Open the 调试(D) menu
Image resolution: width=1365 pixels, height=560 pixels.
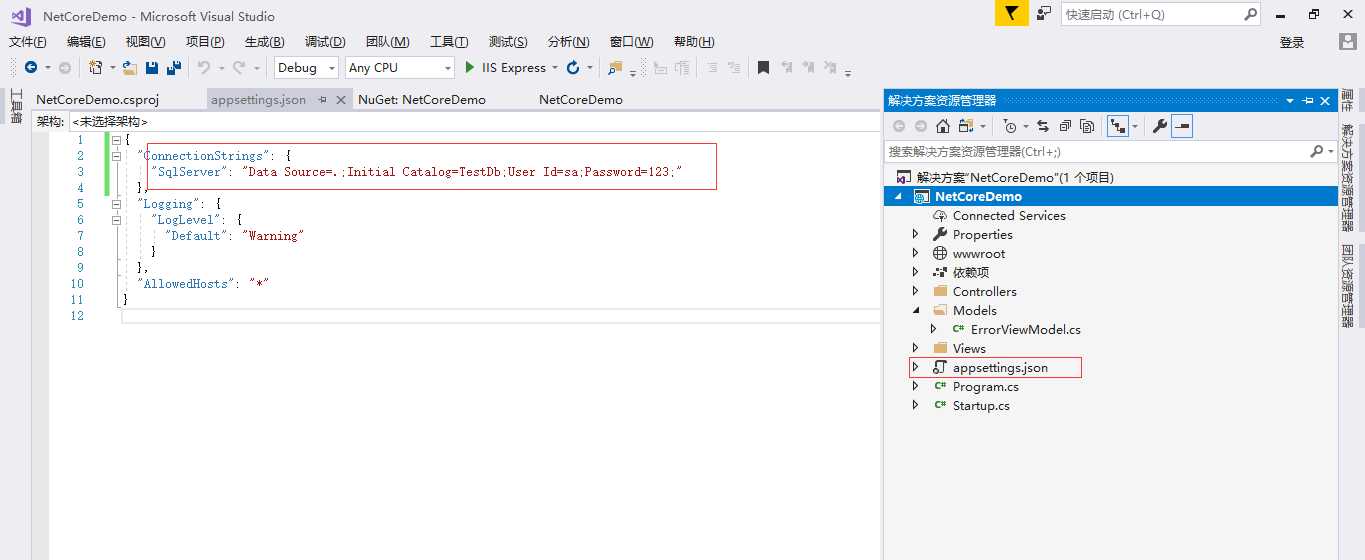325,42
